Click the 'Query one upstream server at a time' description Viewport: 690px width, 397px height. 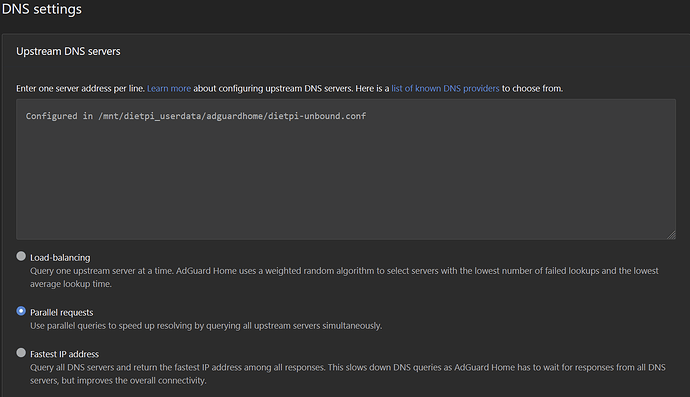tap(344, 277)
